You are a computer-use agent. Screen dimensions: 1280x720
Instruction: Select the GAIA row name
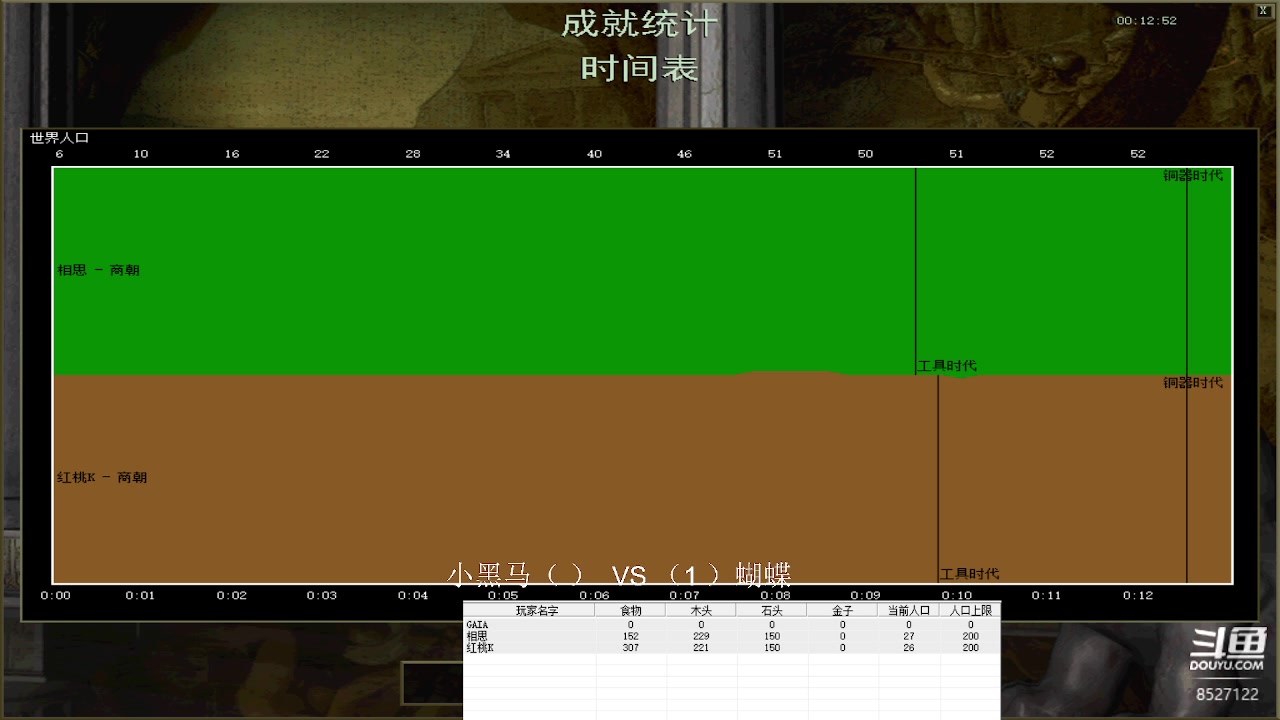(477, 625)
